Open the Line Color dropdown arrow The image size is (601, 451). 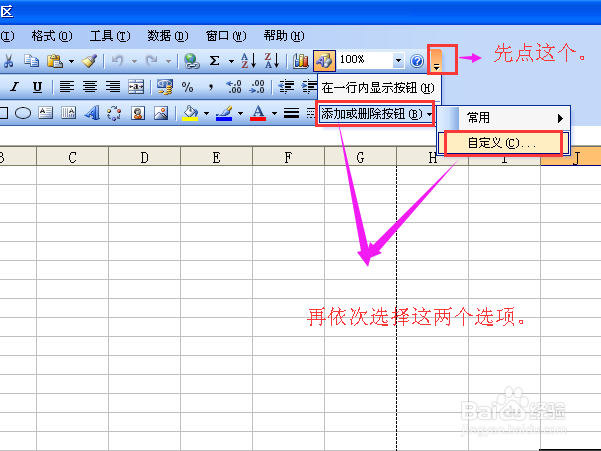click(x=240, y=113)
